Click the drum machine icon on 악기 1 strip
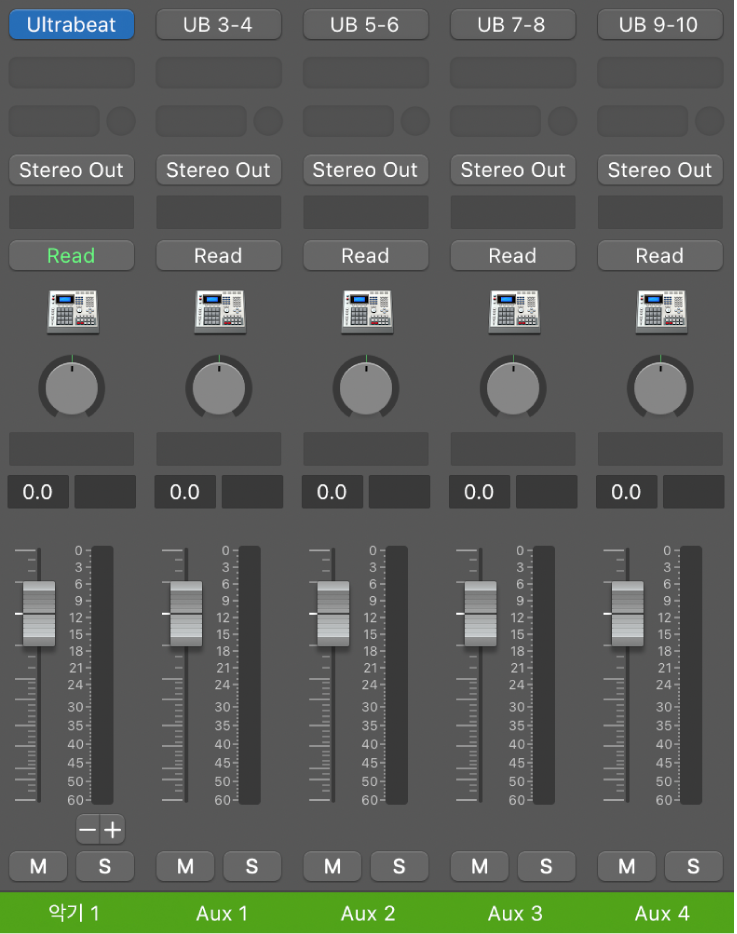The height and width of the screenshot is (934, 737). (73, 312)
